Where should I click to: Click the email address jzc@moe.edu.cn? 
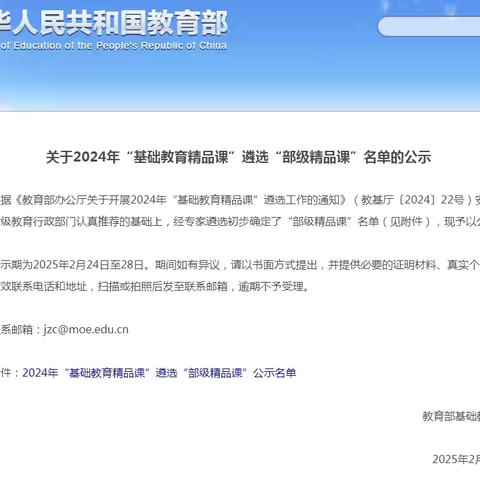[86, 329]
